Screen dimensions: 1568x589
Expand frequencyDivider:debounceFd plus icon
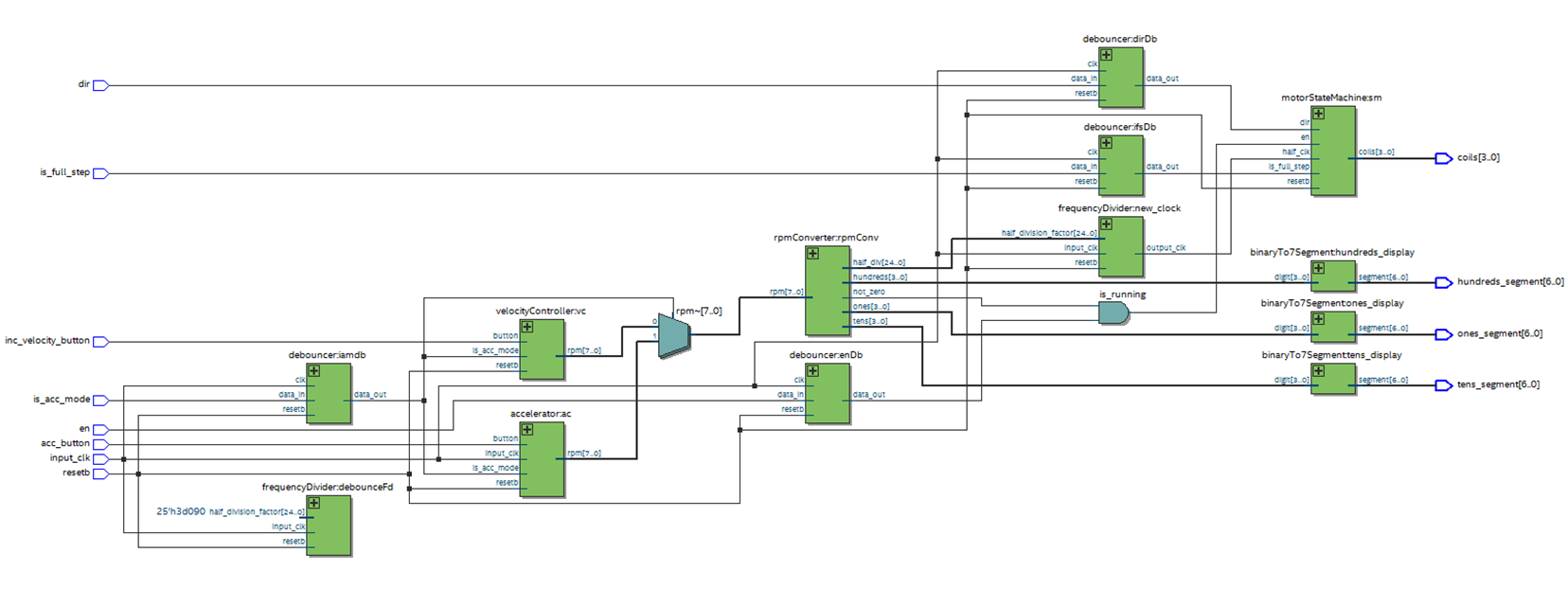(x=314, y=503)
